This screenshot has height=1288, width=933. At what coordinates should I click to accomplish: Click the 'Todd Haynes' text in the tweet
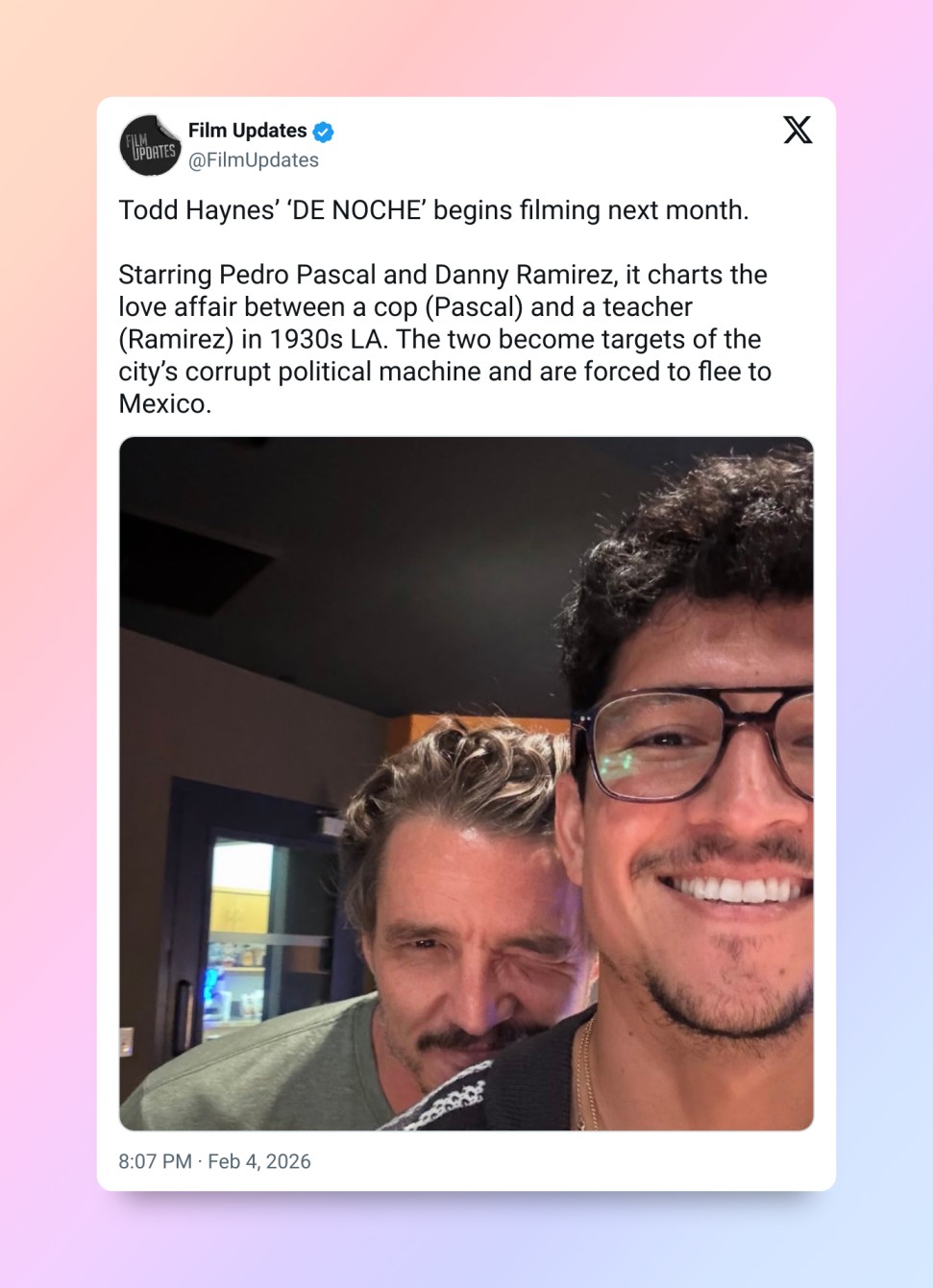(x=198, y=210)
